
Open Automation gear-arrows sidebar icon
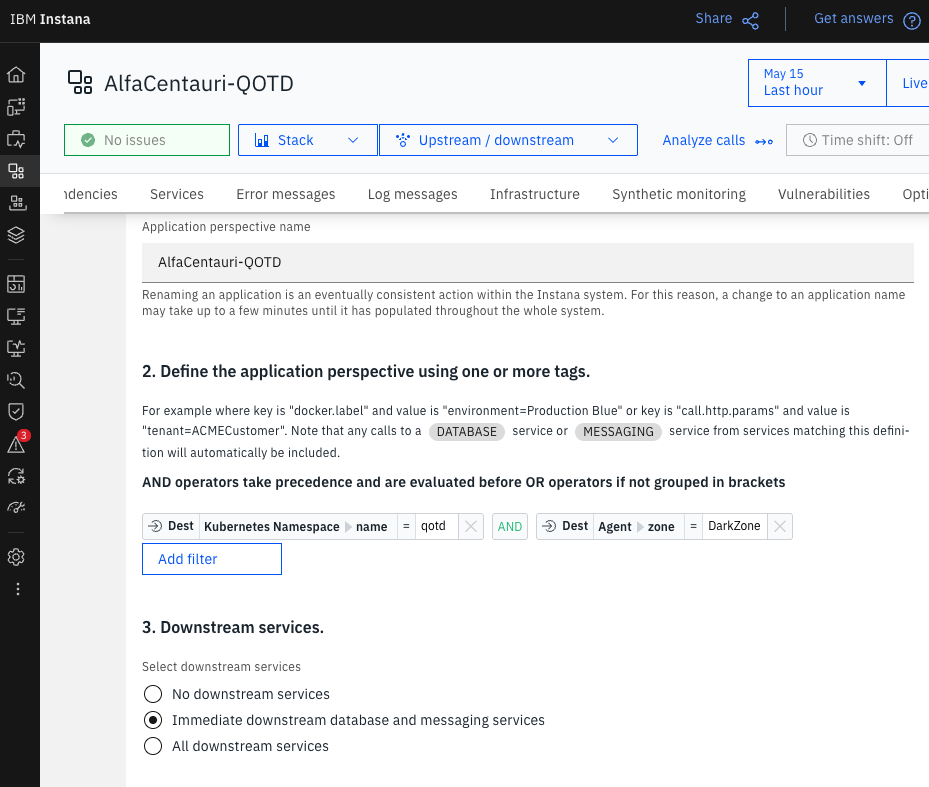click(16, 476)
